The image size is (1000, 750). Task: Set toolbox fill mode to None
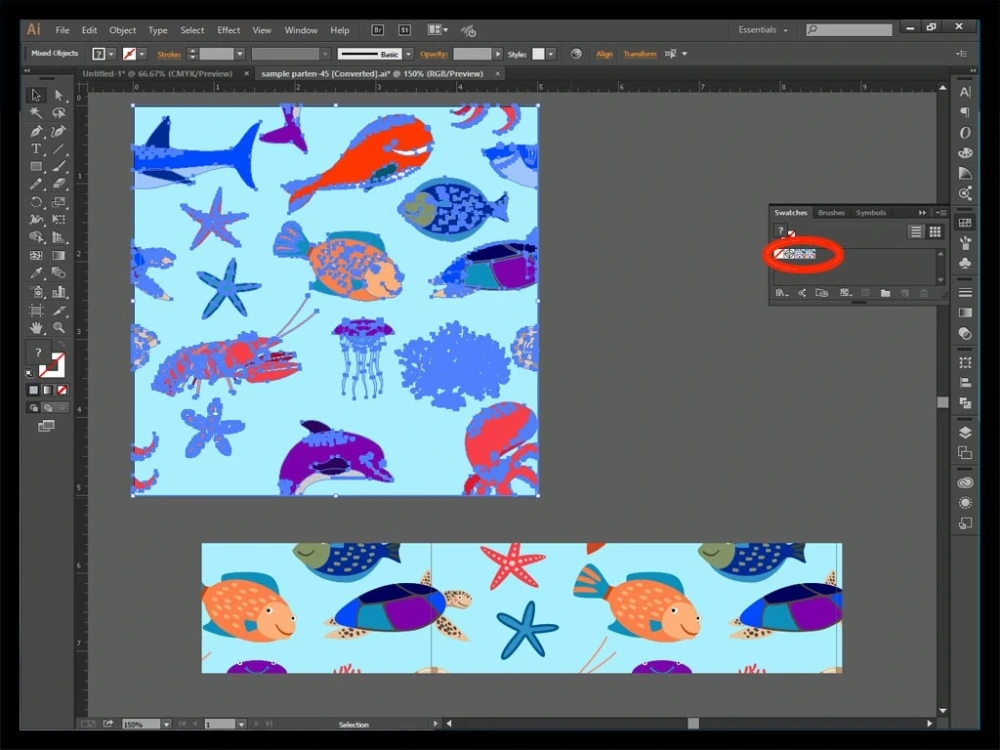[x=62, y=390]
